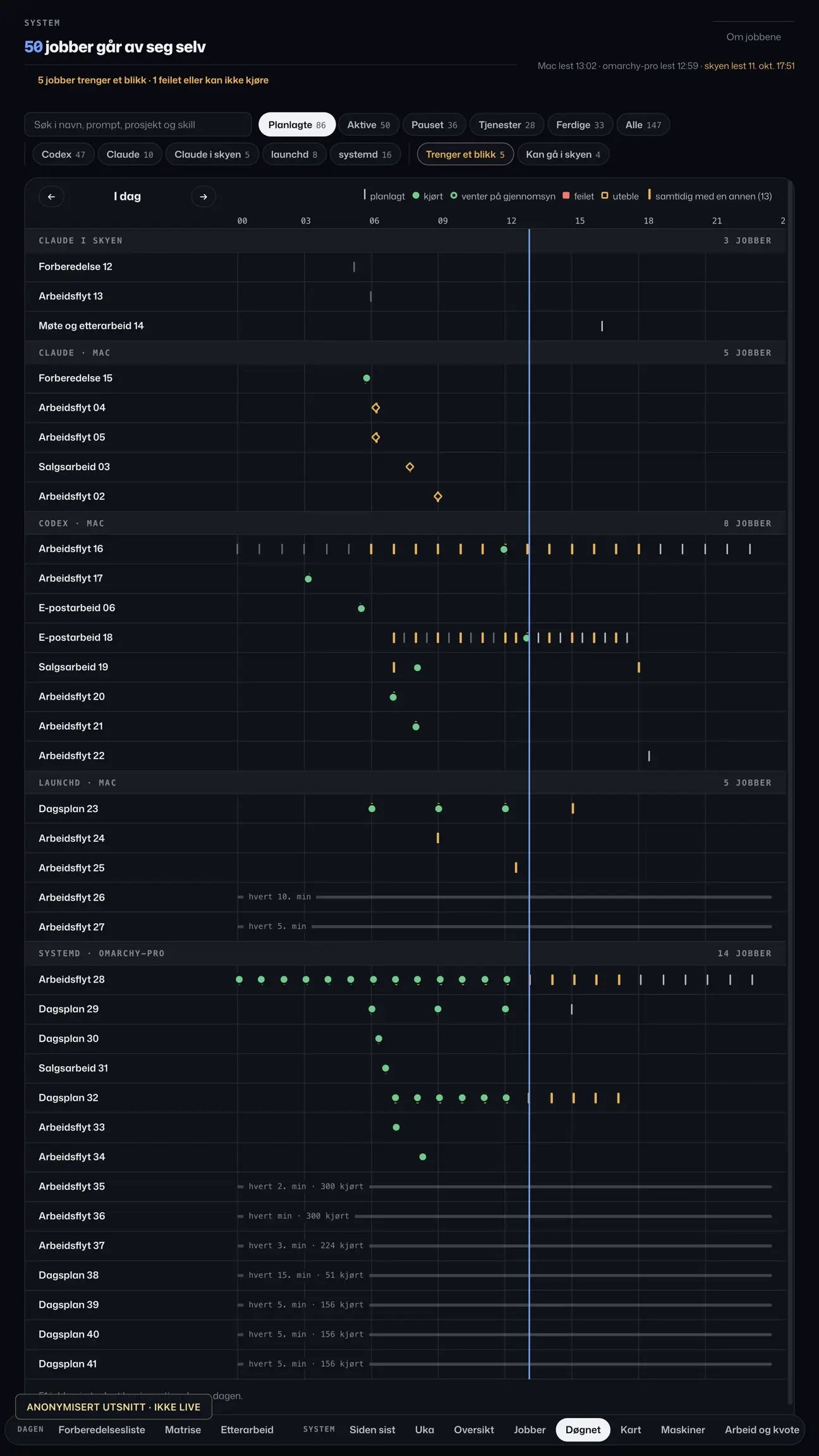The image size is (819, 1456).
Task: Toggle the Claude 10 filter chip
Action: [130, 154]
